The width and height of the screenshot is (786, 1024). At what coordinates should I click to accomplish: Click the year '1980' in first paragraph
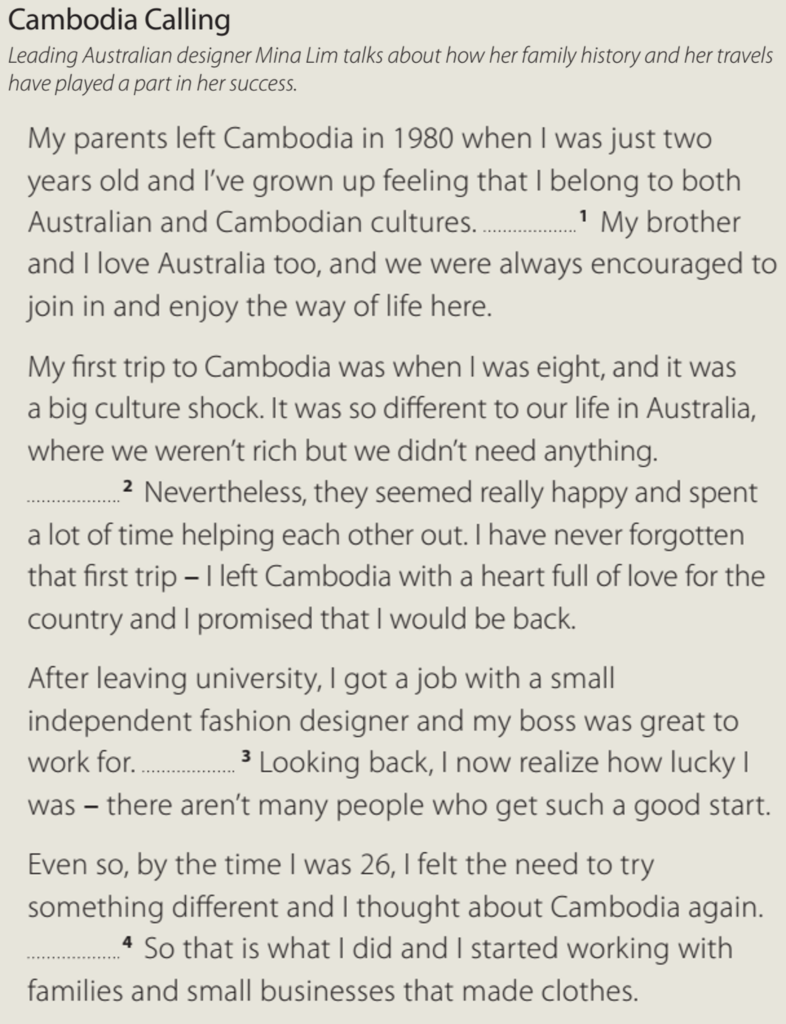click(424, 139)
